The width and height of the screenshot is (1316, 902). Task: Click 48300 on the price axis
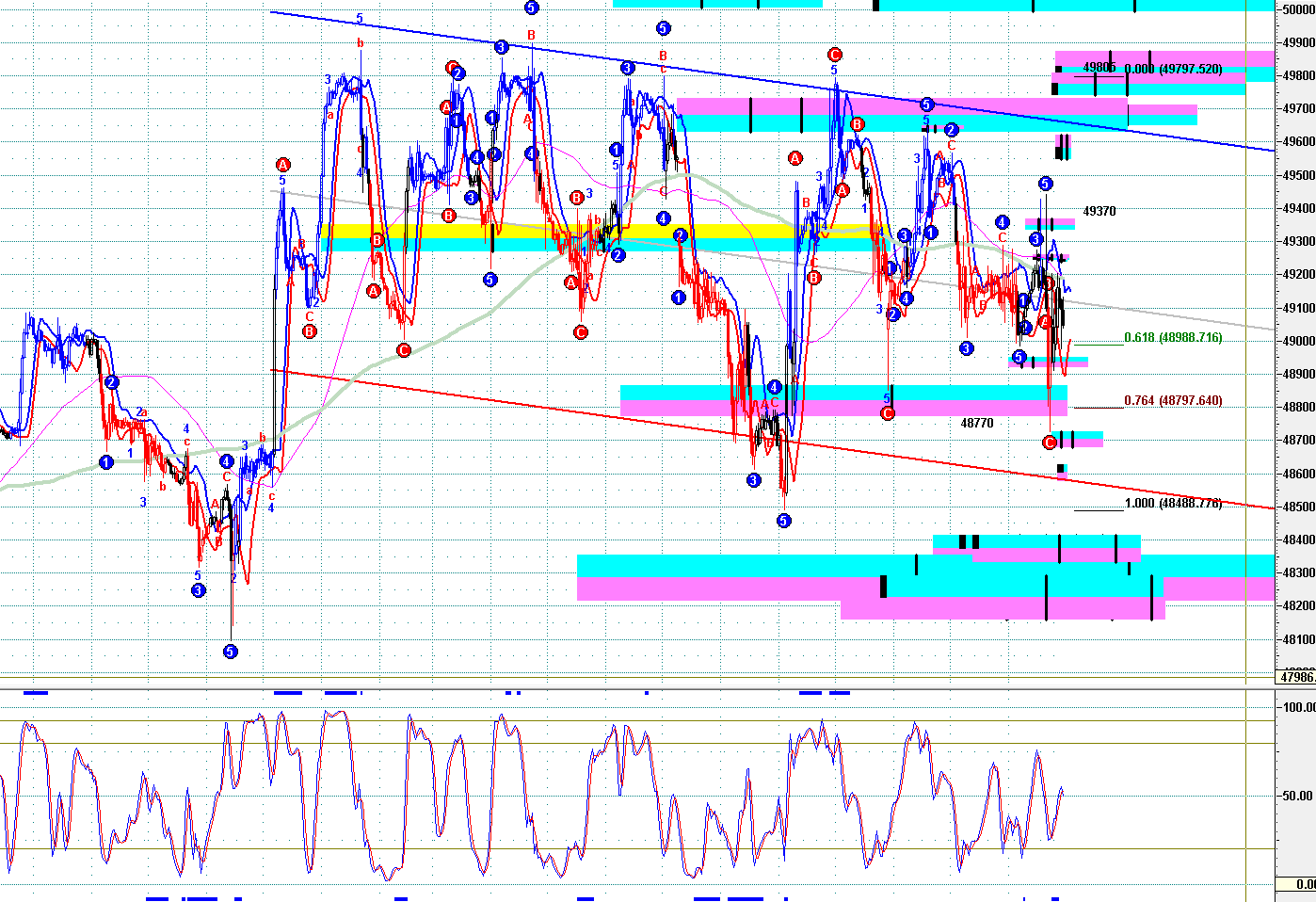1298,572
